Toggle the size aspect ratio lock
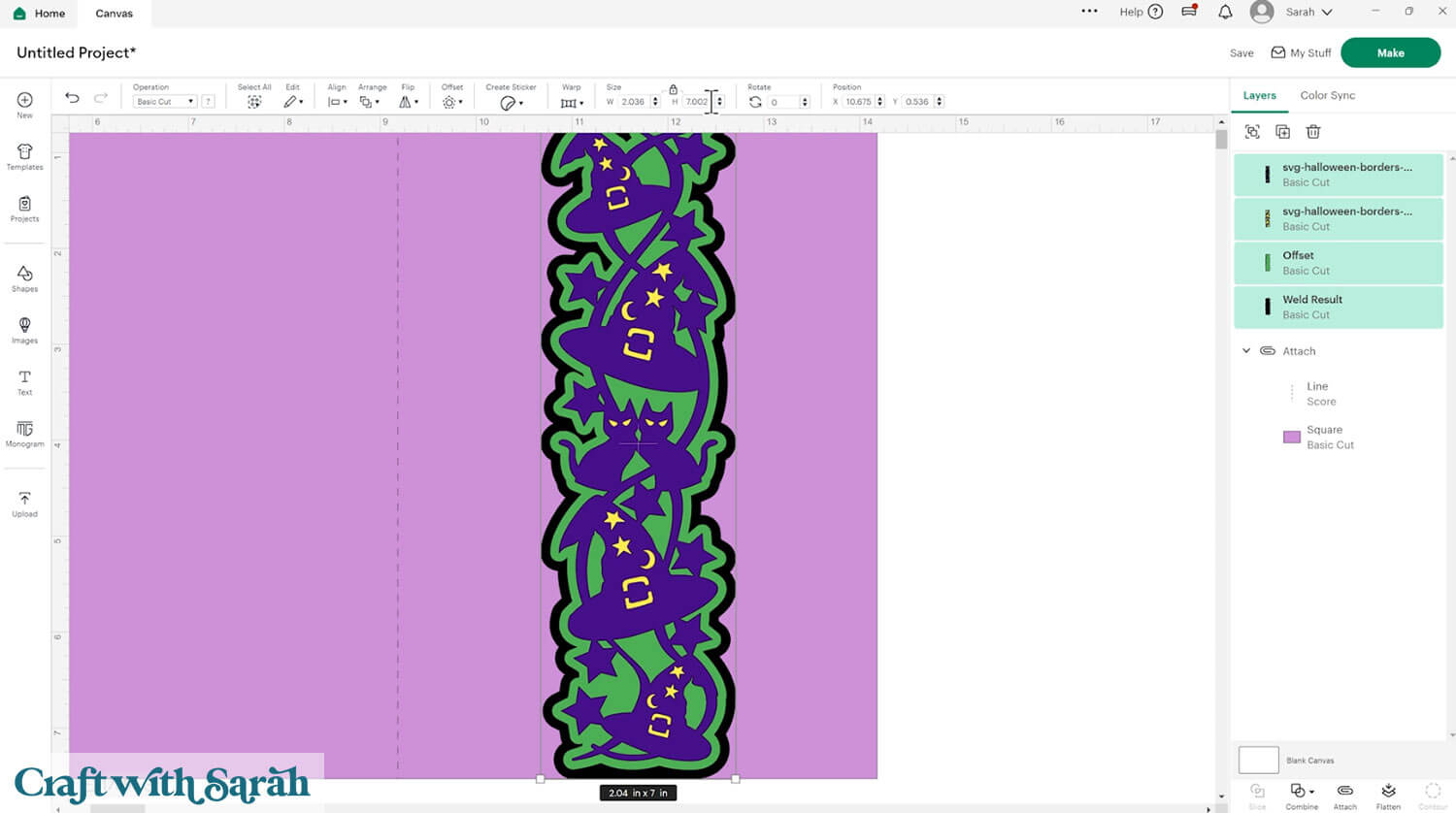1456x813 pixels. 673,89
